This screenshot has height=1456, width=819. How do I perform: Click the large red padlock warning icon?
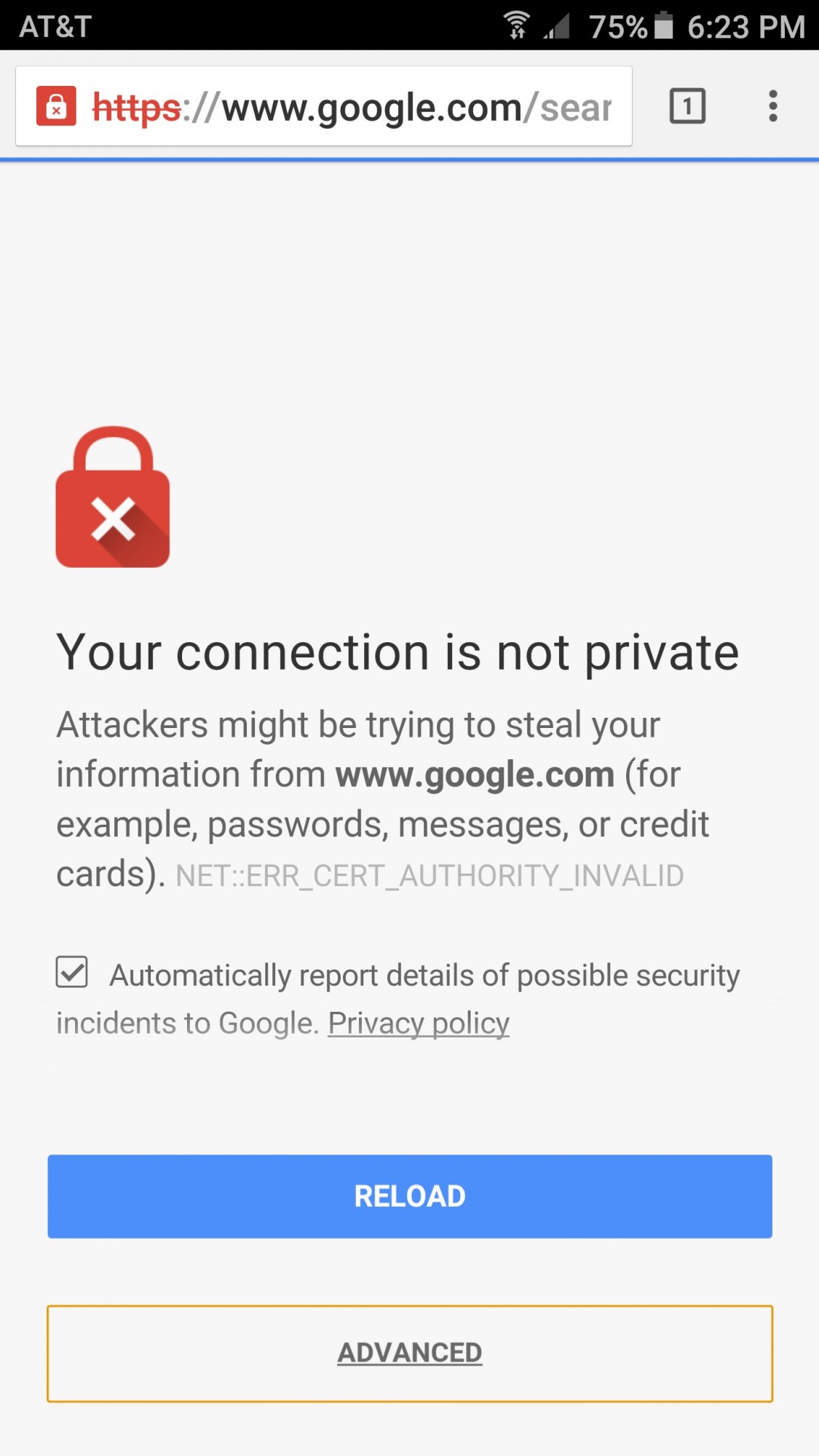pos(113,497)
